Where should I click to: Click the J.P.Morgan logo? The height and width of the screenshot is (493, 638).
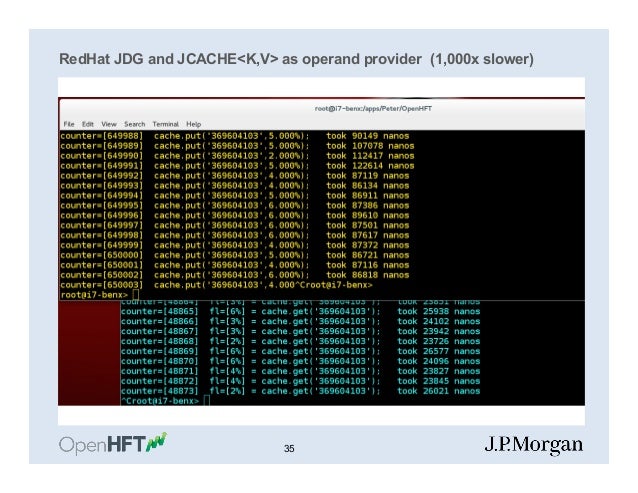533,445
